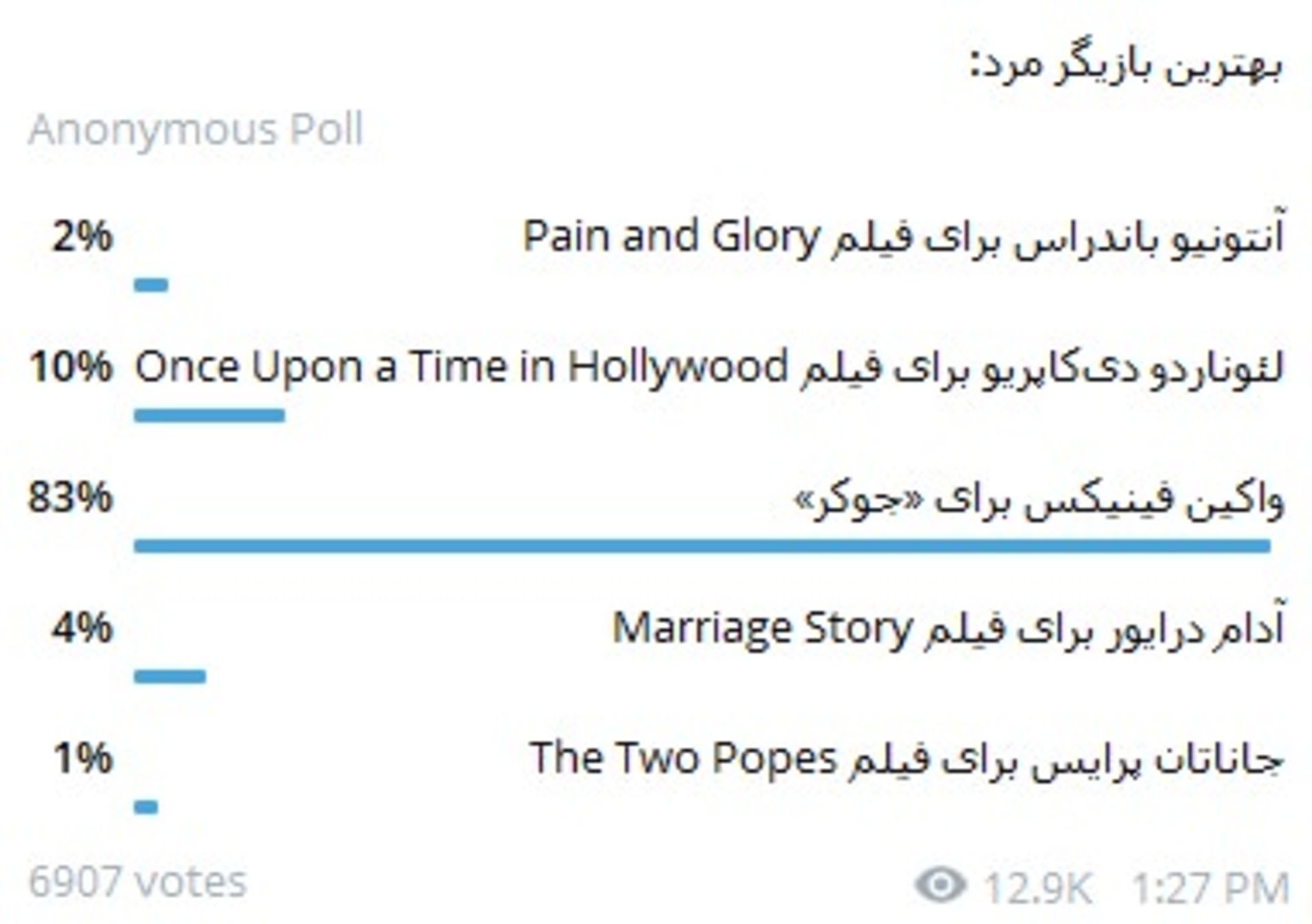Click the 2% percentage label
Viewport: 1312px width, 924px height.
point(82,236)
